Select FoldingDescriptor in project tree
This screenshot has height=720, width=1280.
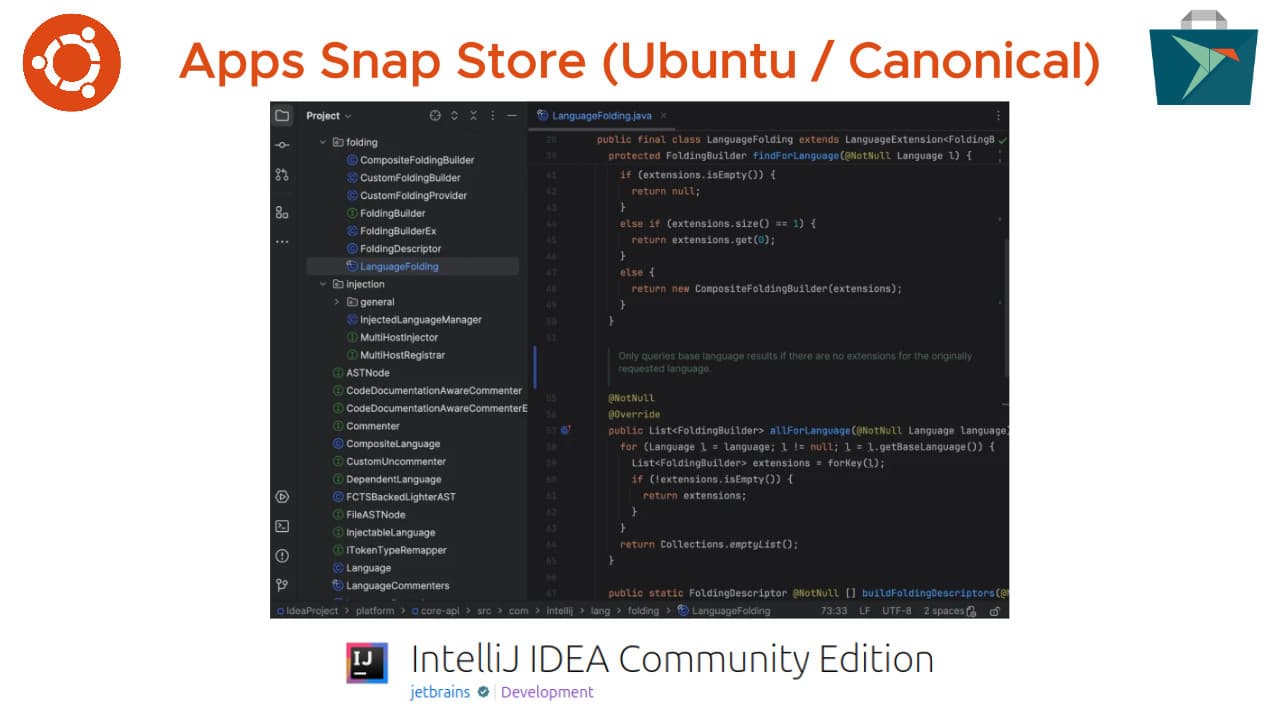point(393,249)
